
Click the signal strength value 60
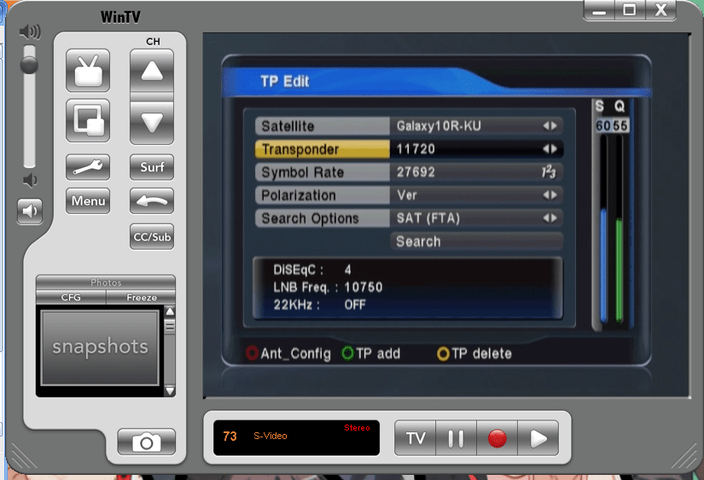(603, 126)
